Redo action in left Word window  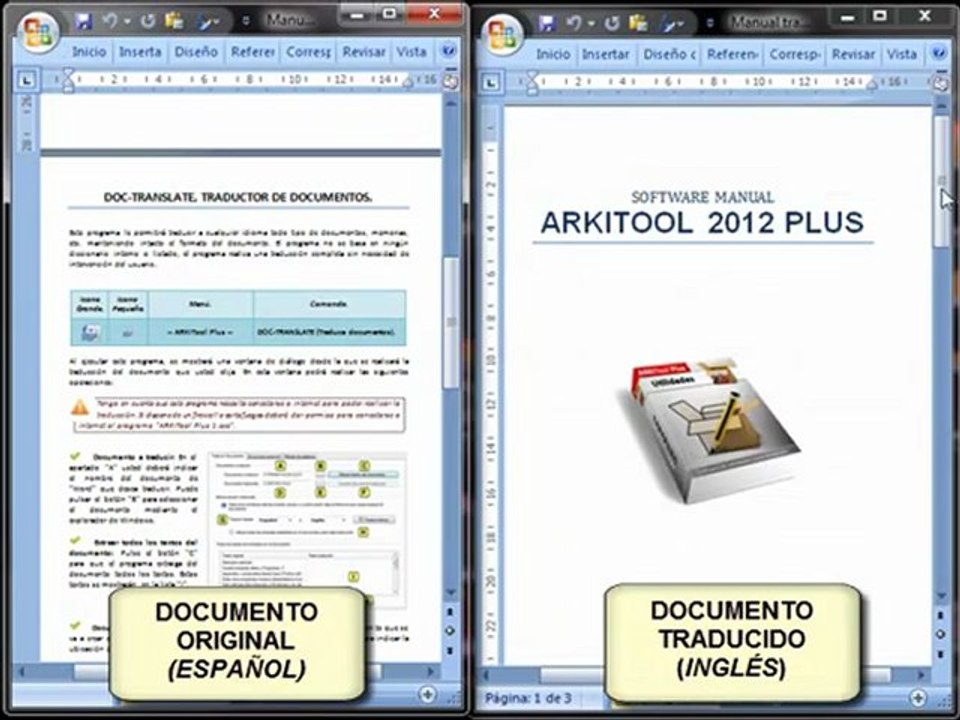point(148,21)
